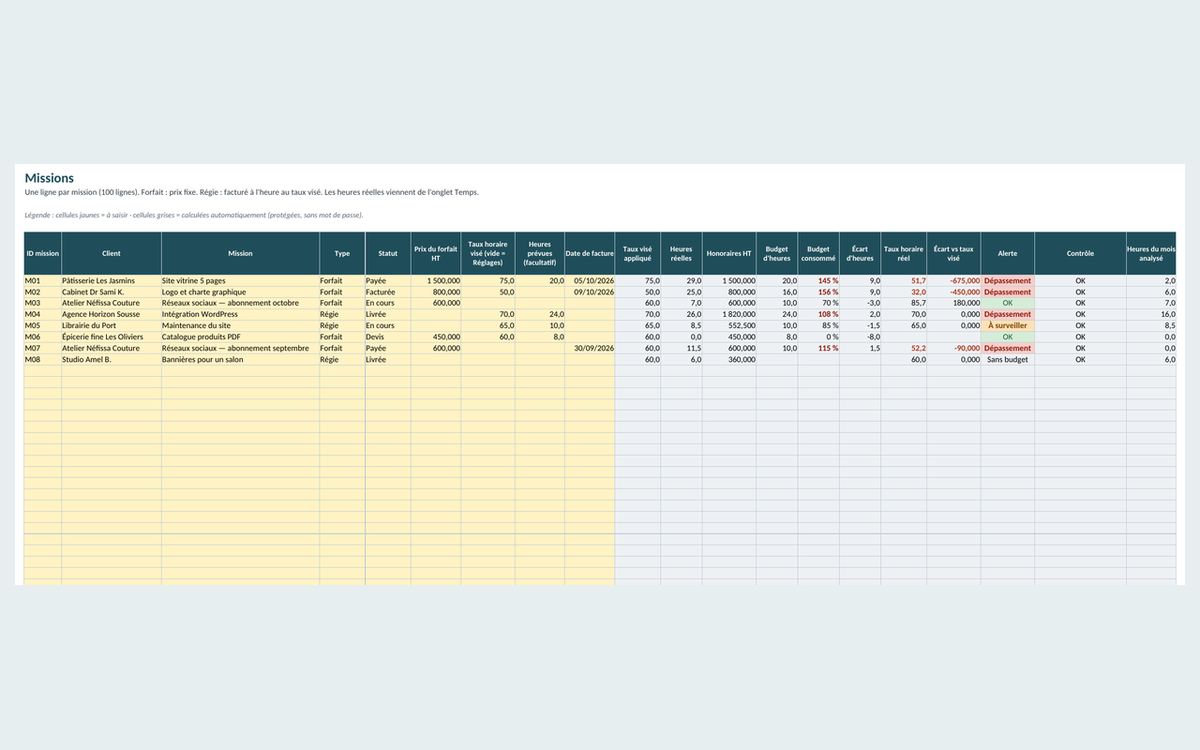Click the 'Taux horaire réel' header
Image resolution: width=1200 pixels, height=750 pixels.
904,254
